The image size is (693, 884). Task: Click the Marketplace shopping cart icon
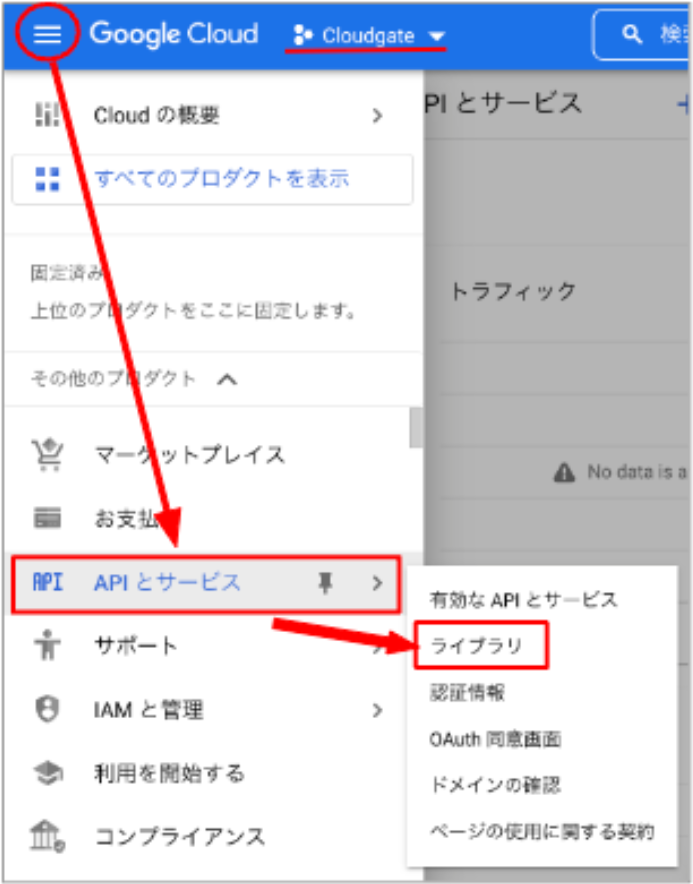(x=47, y=454)
